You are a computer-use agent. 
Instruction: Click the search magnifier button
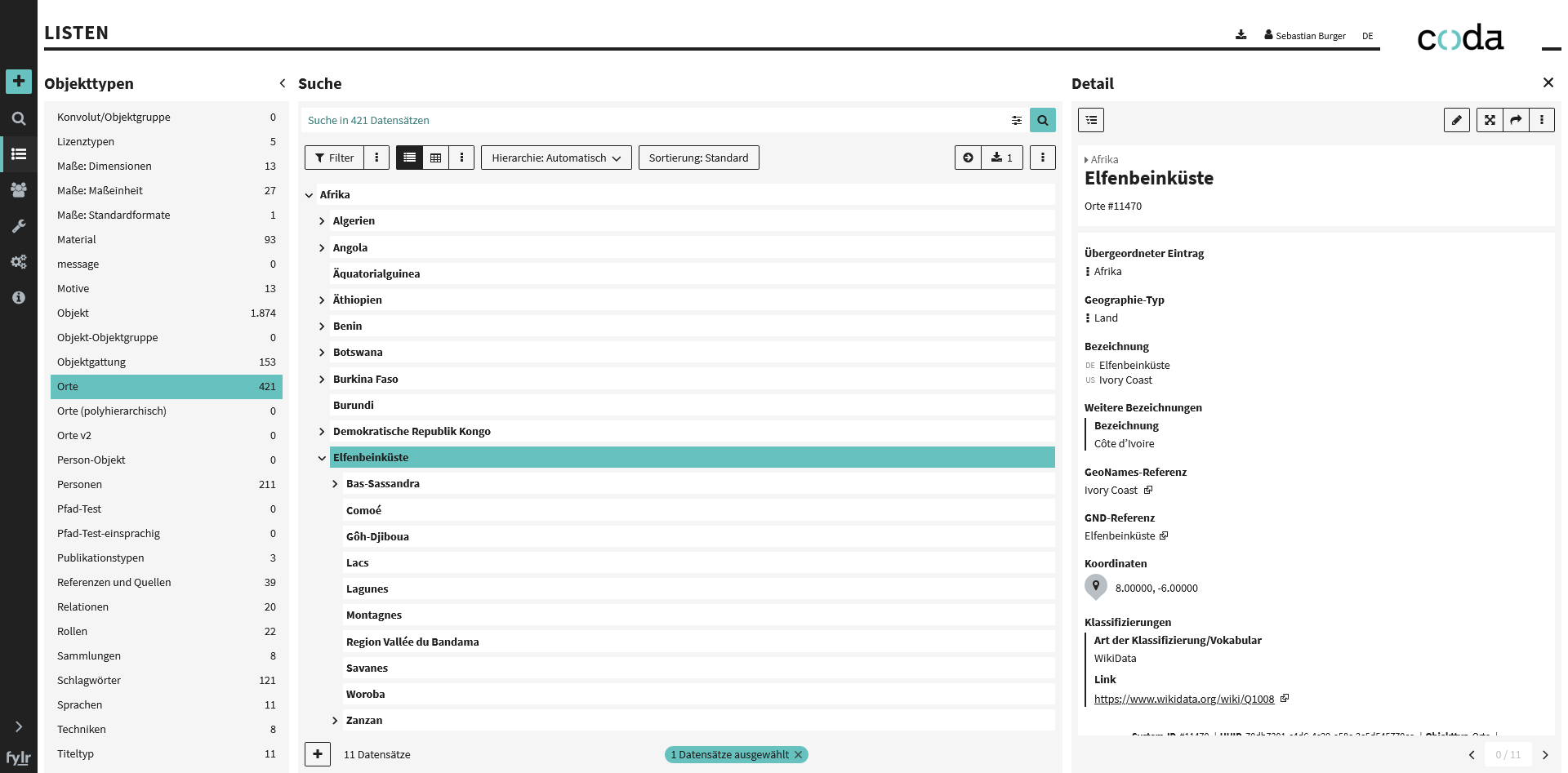(1042, 120)
